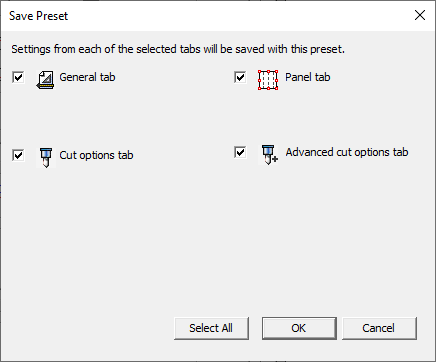Toggle the Panel tab checkbox
Screen dimensions: 436x362
point(240,77)
